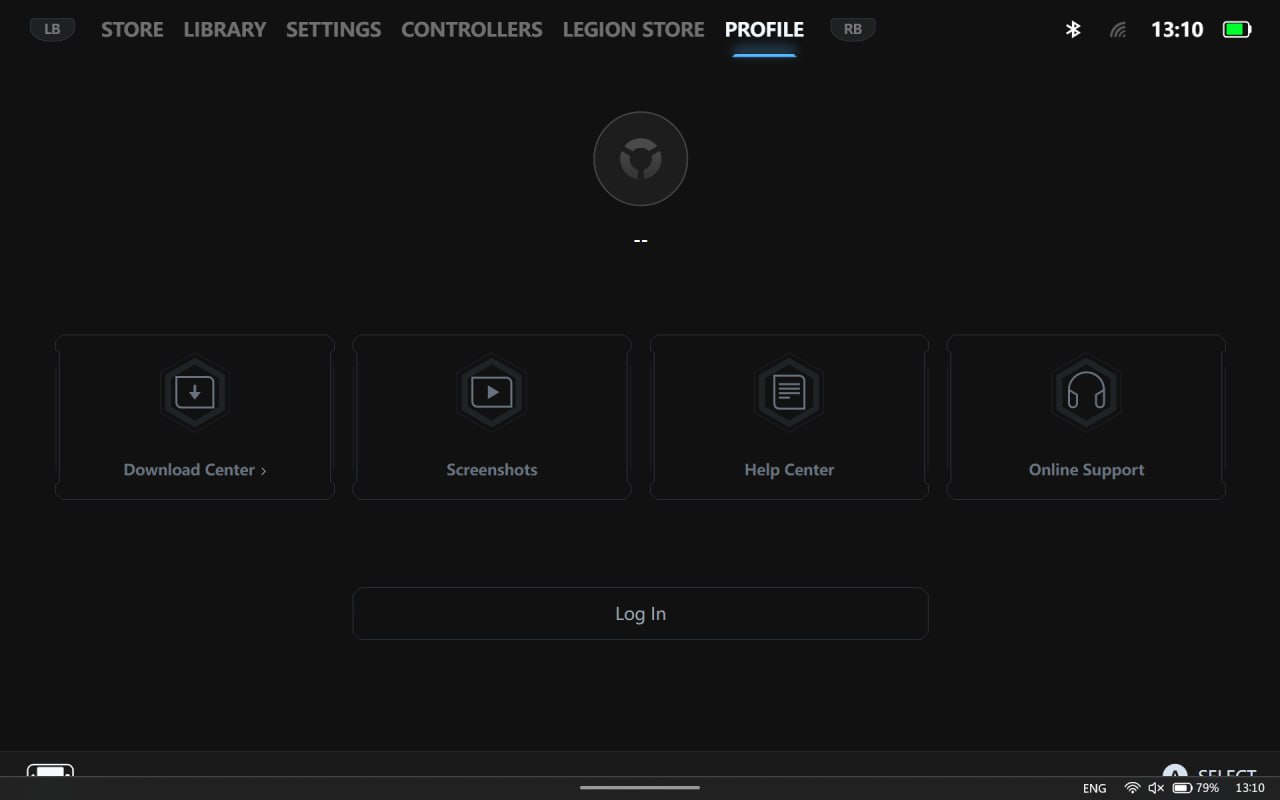Screen dimensions: 1280x800
Task: Click the Download Center download icon
Action: click(195, 392)
